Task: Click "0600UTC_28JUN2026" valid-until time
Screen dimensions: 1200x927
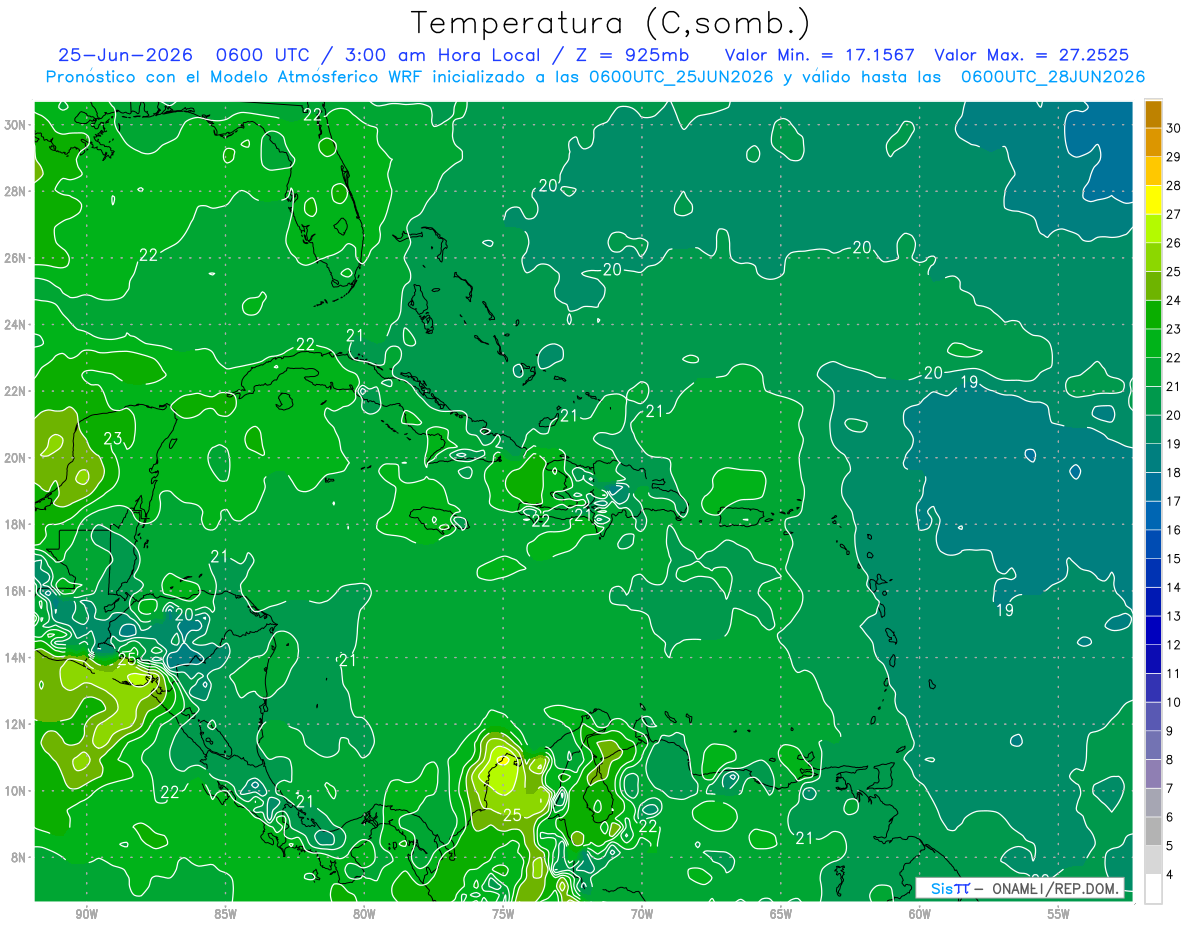Action: click(1053, 77)
